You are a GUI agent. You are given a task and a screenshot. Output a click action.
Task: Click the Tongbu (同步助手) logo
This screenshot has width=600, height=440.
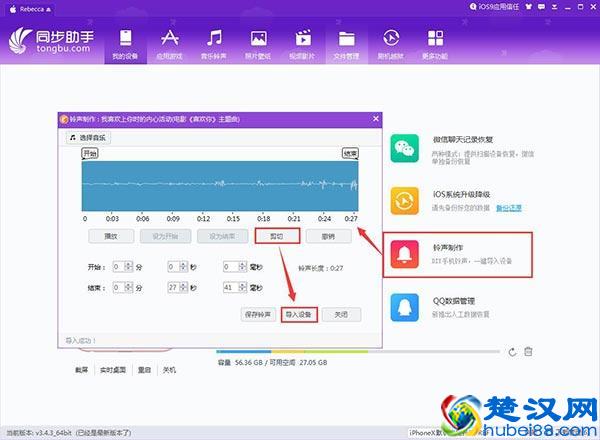tap(52, 41)
